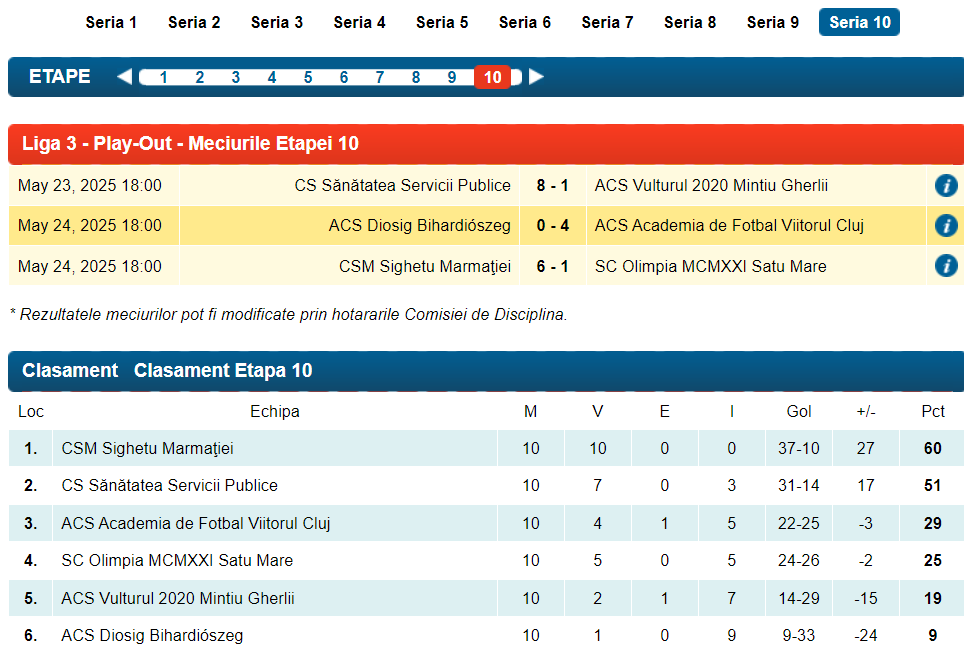The image size is (964, 672).
Task: Click the Clasament Etapa 10 header
Action: (x=223, y=370)
